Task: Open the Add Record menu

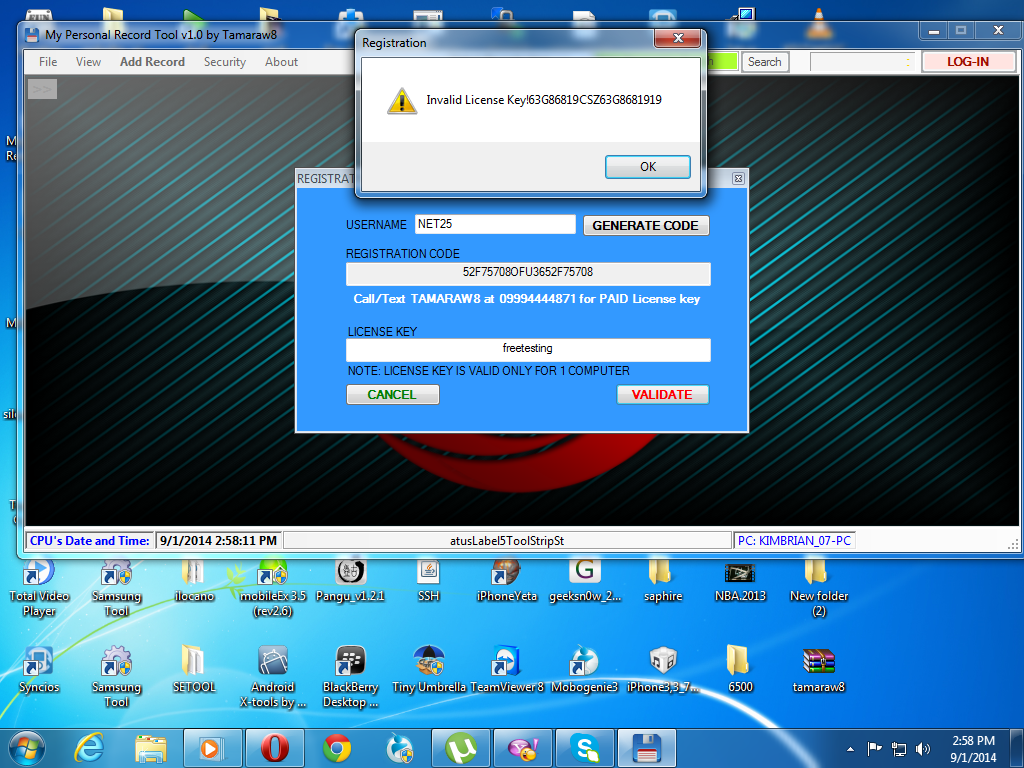Action: (x=152, y=62)
